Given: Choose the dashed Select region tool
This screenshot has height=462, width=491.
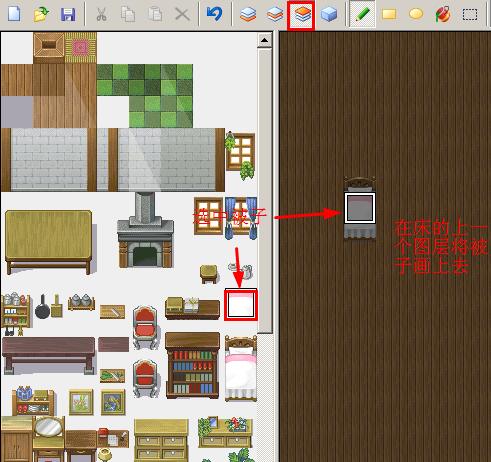Looking at the screenshot, I should click(470, 14).
